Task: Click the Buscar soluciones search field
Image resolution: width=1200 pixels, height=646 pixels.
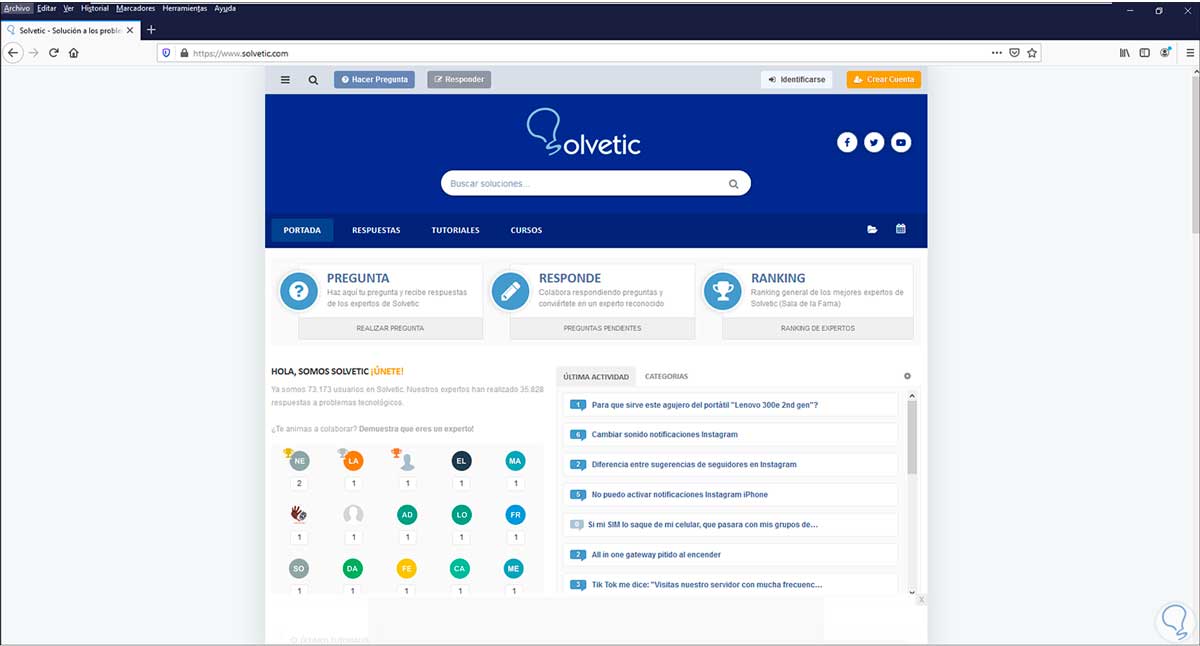Action: coord(596,184)
